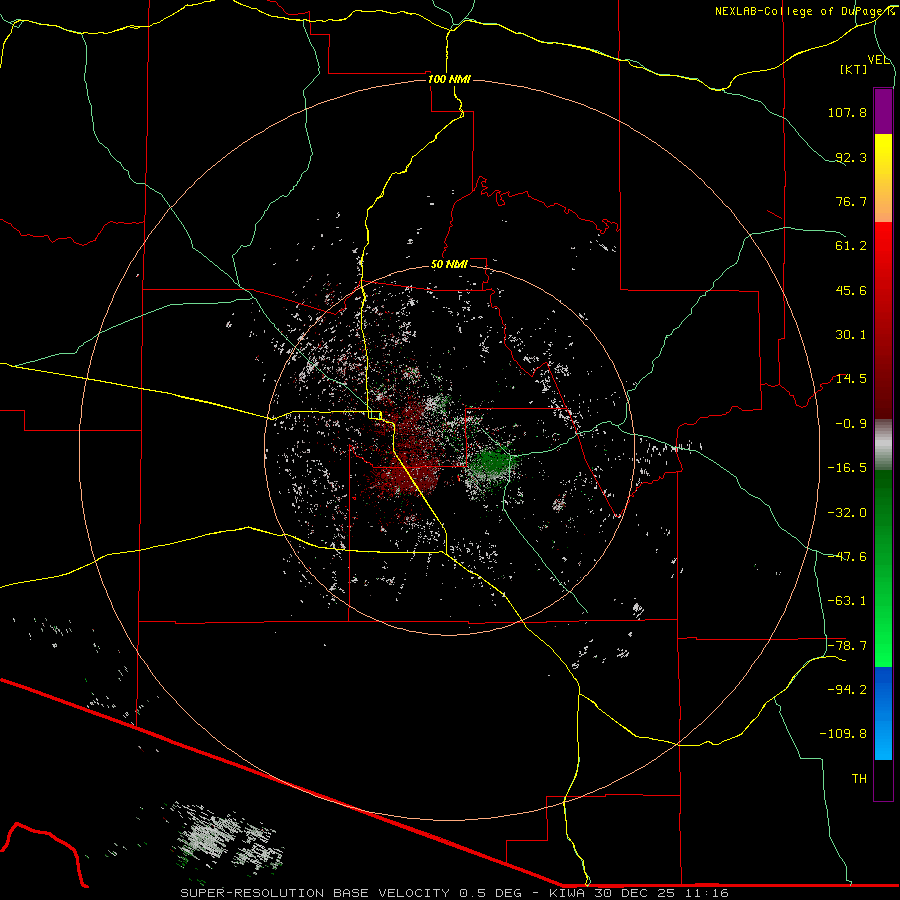This screenshot has height=900, width=900.
Task: Click the 61.2 scale value
Action: pos(851,246)
